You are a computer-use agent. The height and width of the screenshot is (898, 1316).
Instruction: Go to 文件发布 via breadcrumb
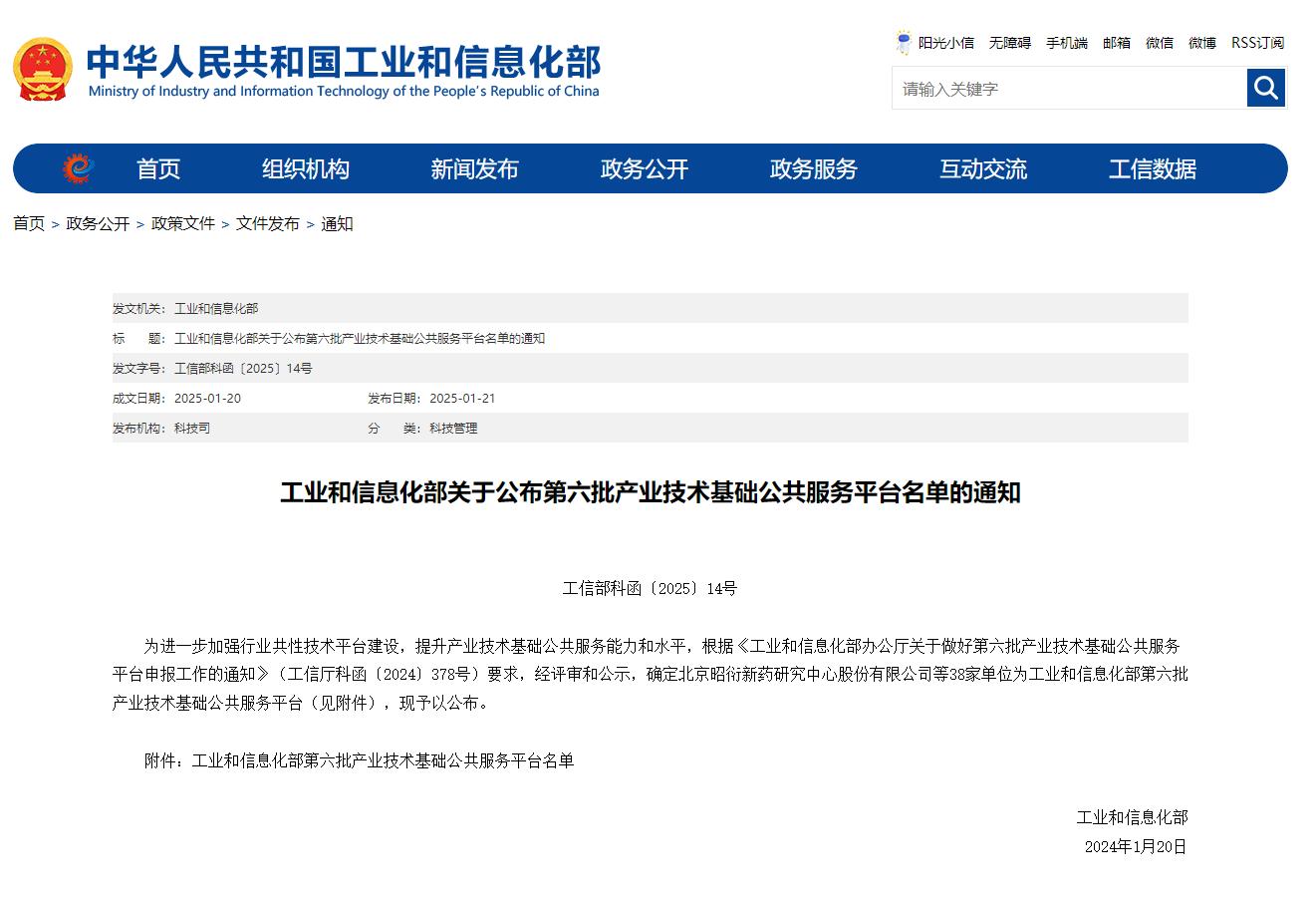267,223
